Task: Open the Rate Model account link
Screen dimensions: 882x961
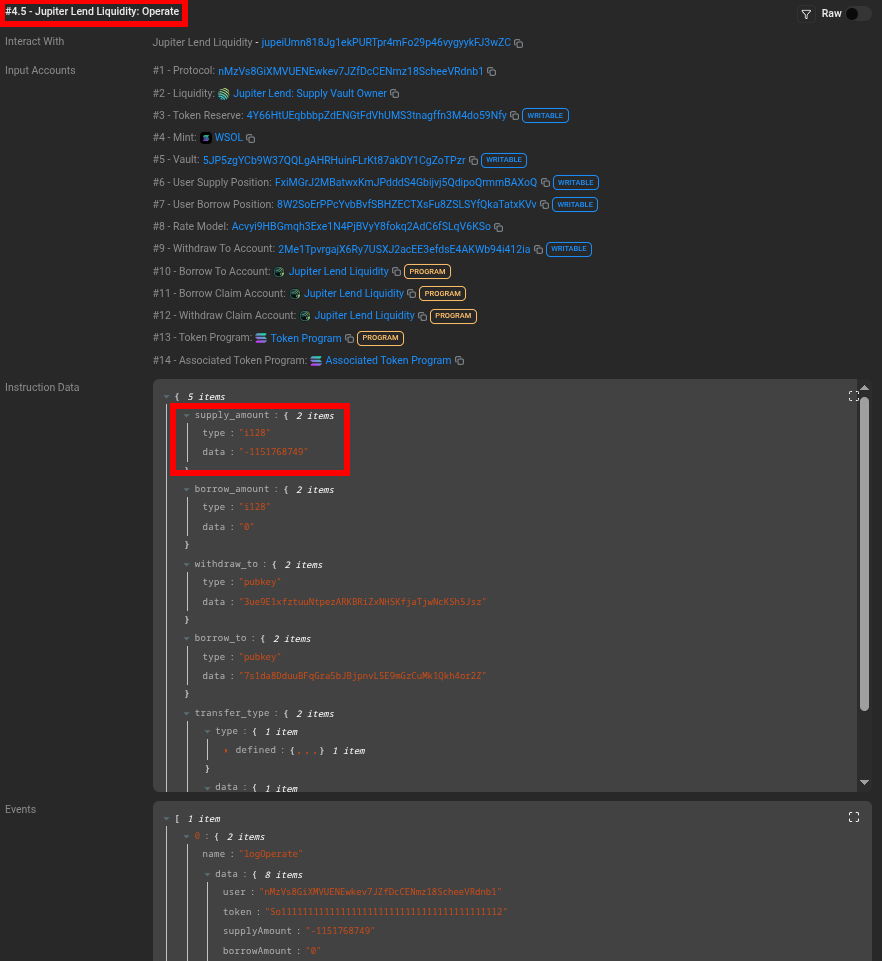Action: tap(361, 226)
